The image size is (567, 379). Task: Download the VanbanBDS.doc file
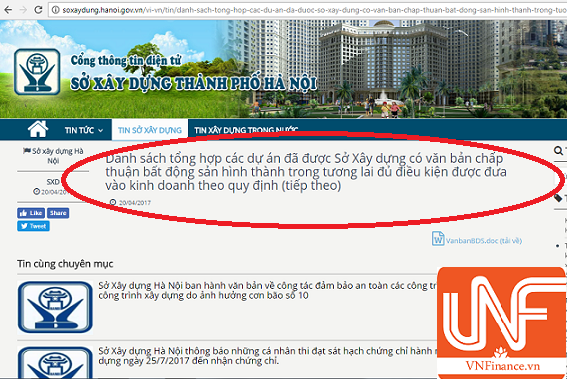point(483,240)
